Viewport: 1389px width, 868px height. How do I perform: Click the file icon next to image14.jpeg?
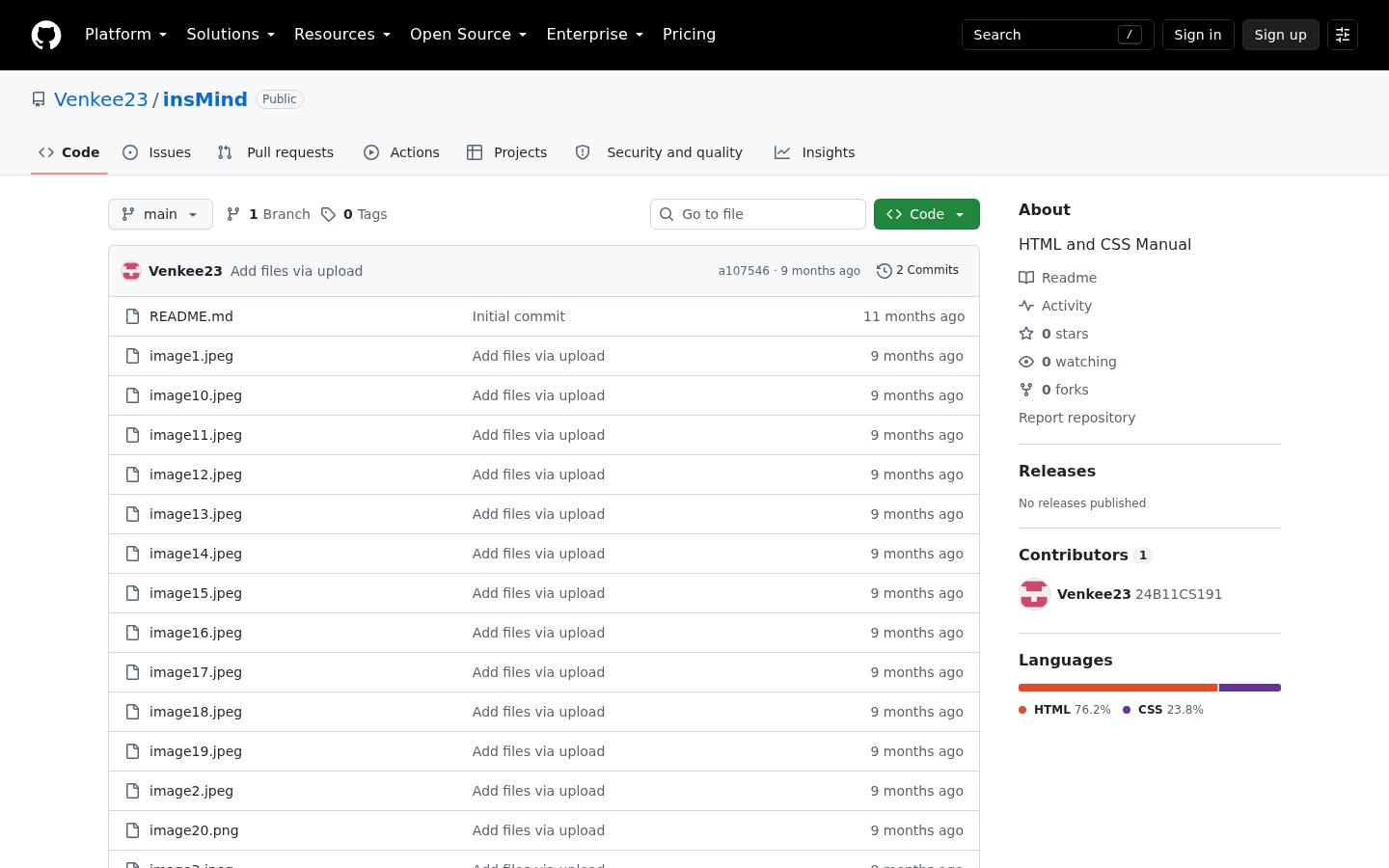[133, 554]
